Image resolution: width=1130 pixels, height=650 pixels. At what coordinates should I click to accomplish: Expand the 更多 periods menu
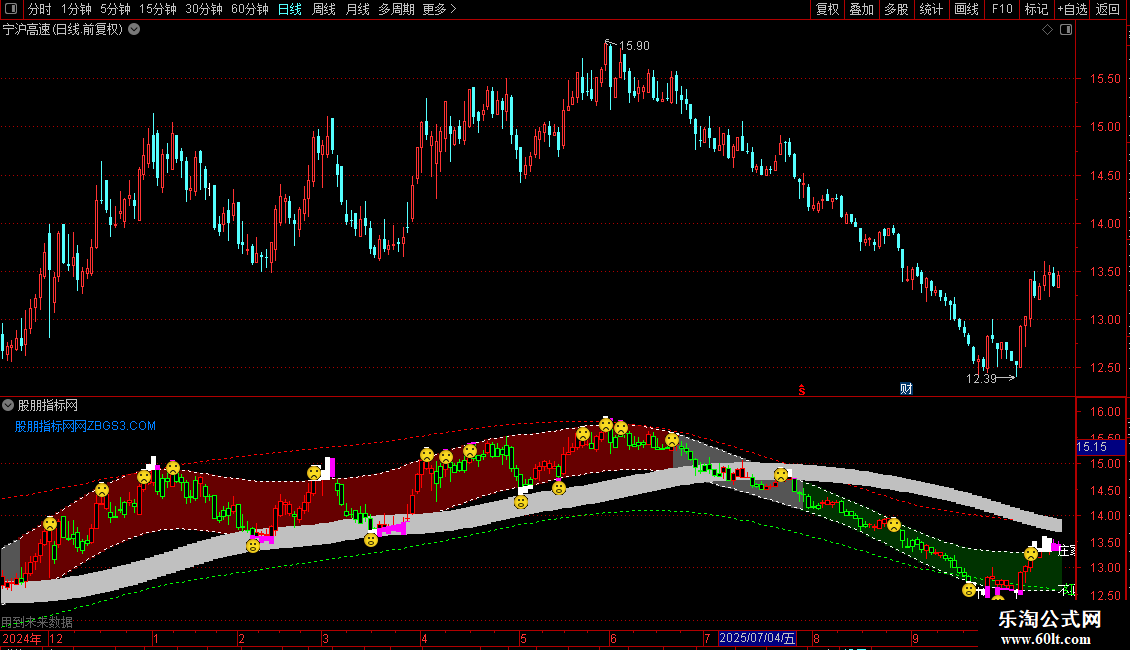[x=439, y=9]
